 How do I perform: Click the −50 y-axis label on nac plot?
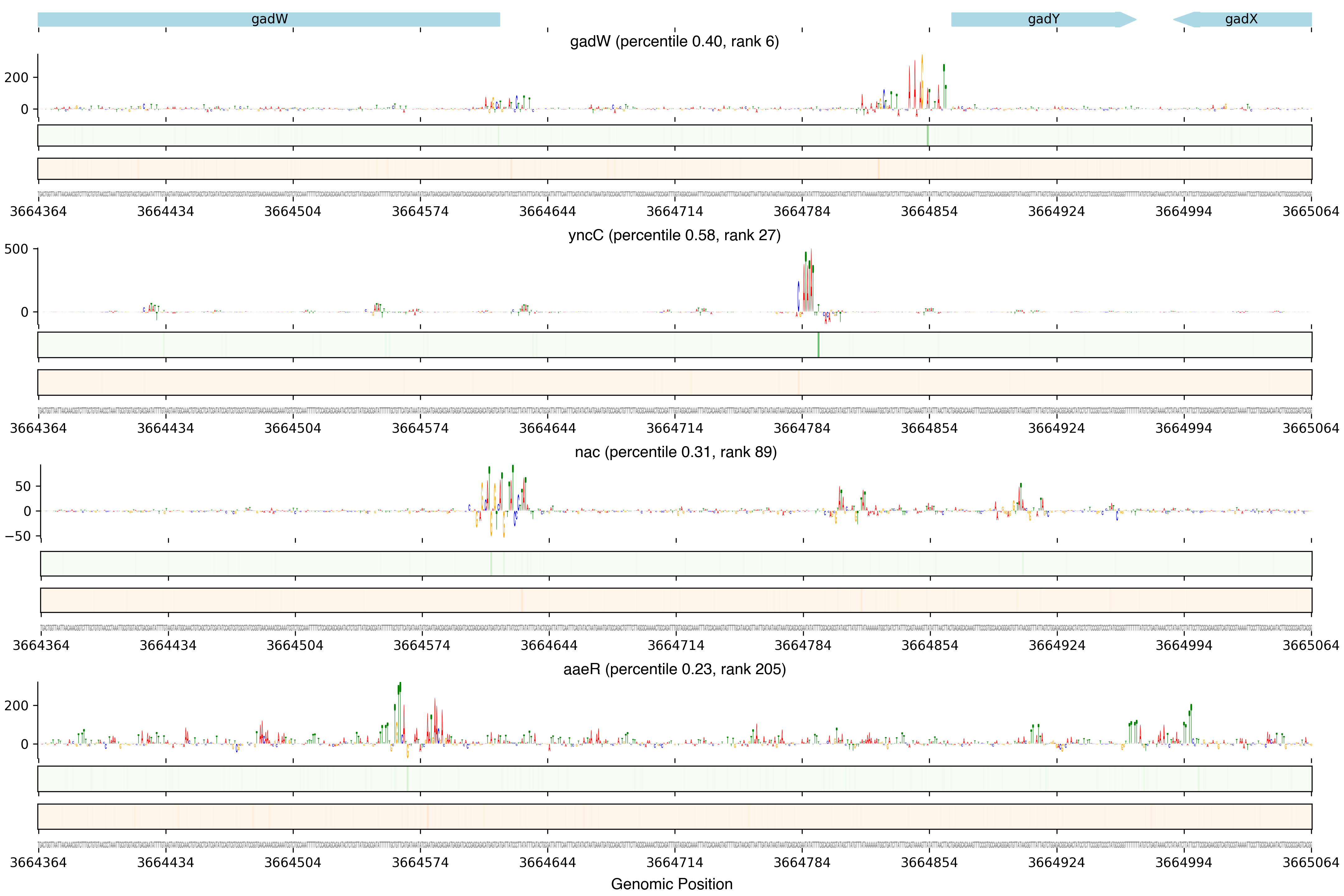[x=17, y=536]
